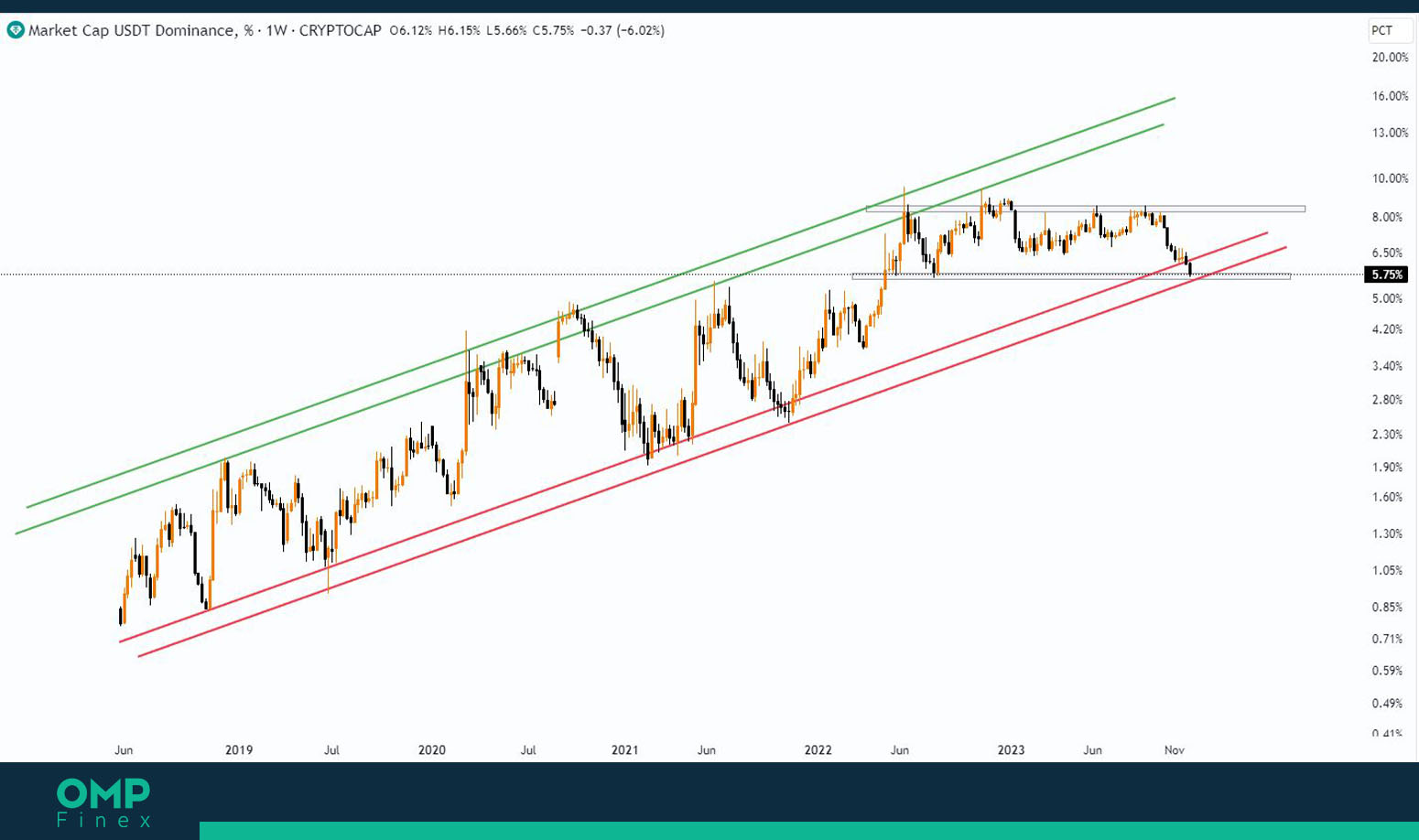Click the 2019 label on time axis
Viewport: 1419px width, 840px height.
click(x=239, y=750)
